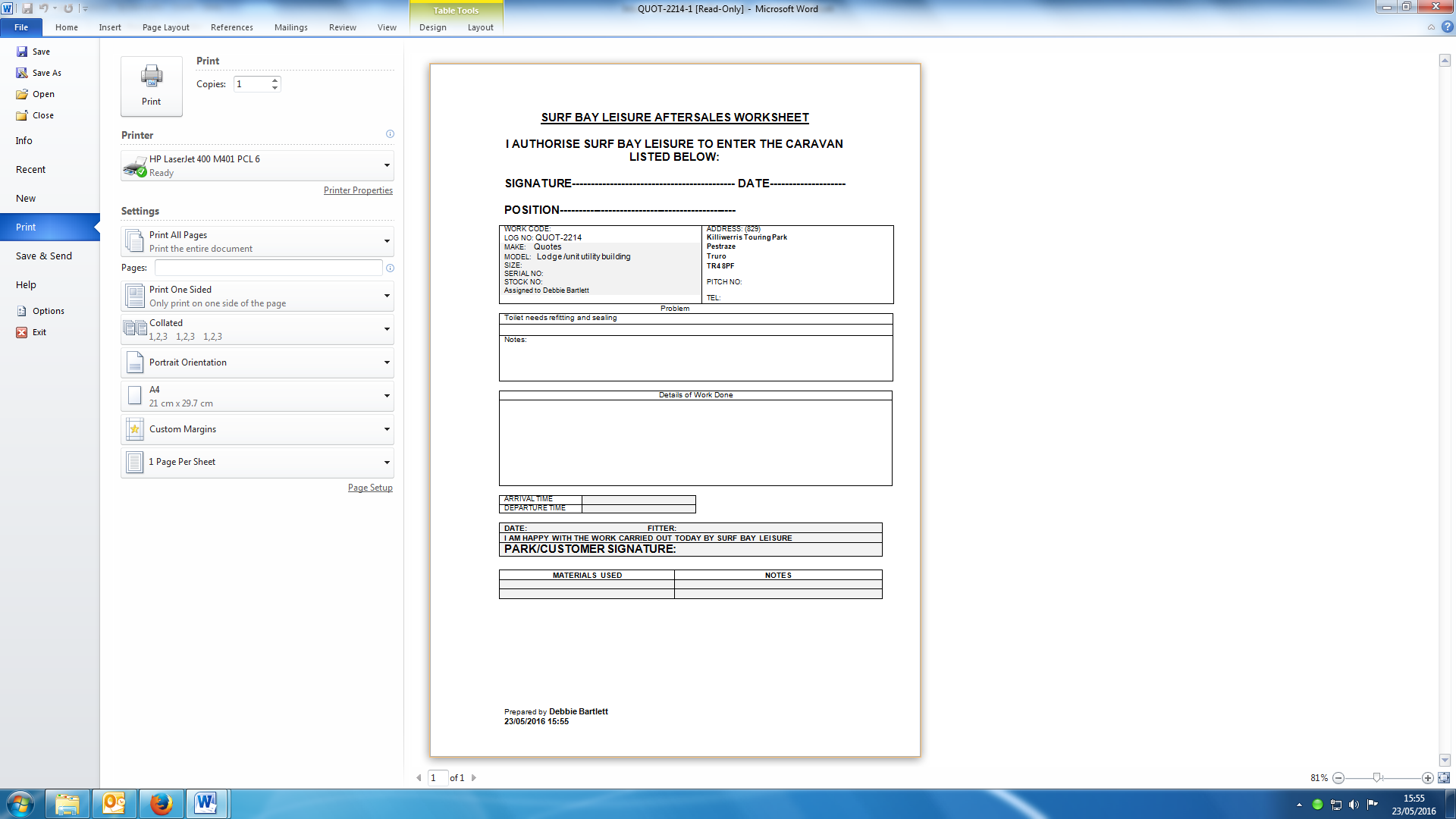The width and height of the screenshot is (1456, 819).
Task: Click the zoom slider handle
Action: click(x=1377, y=778)
